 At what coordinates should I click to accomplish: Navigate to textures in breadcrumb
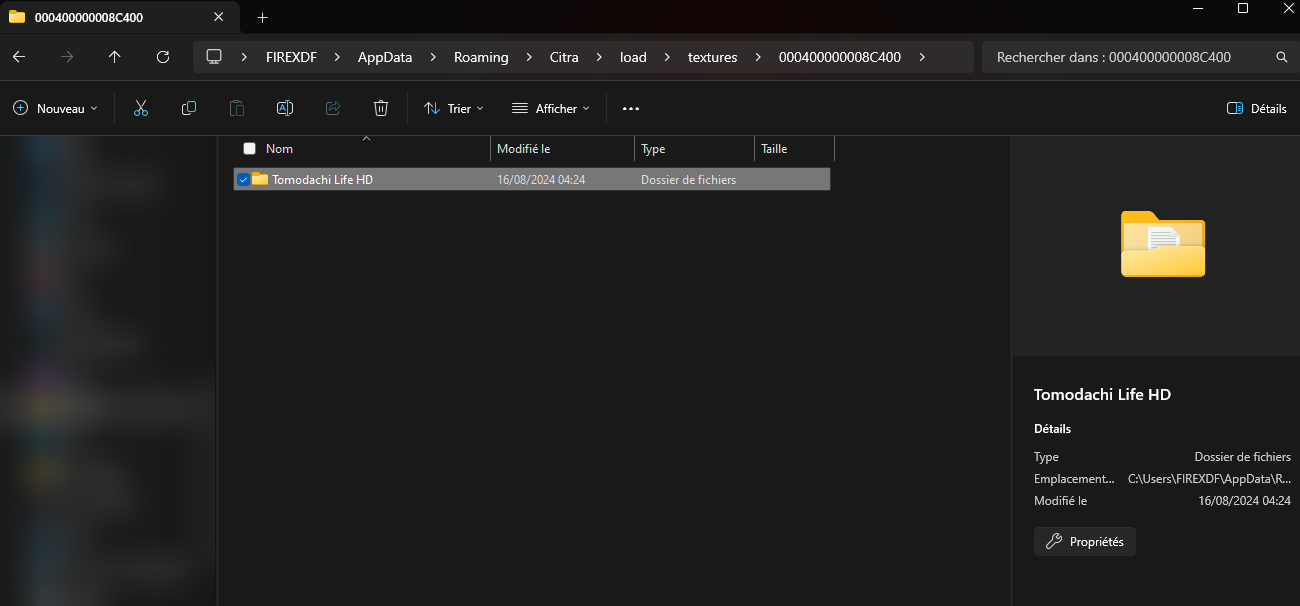713,57
